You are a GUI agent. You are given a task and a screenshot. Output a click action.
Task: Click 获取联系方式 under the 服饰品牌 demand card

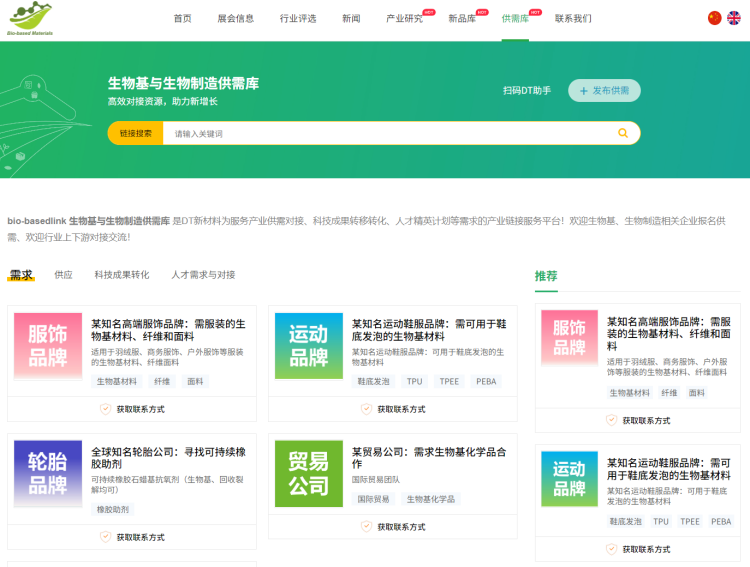point(140,409)
